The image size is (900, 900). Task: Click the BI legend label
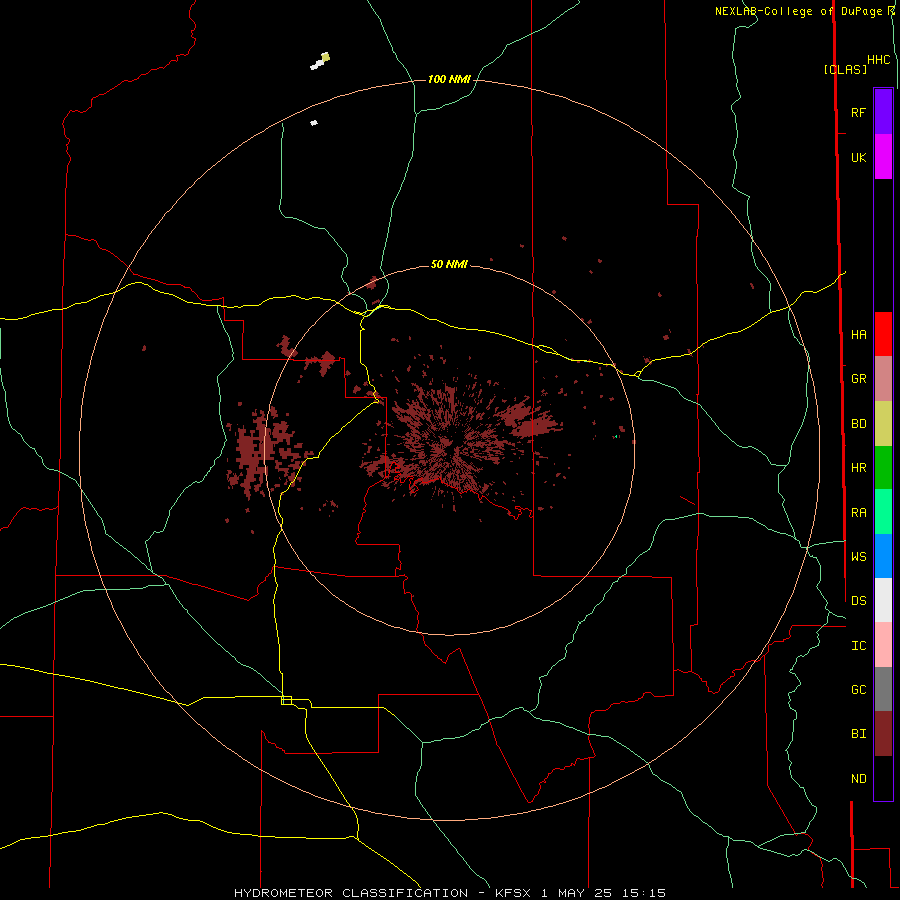coord(858,734)
